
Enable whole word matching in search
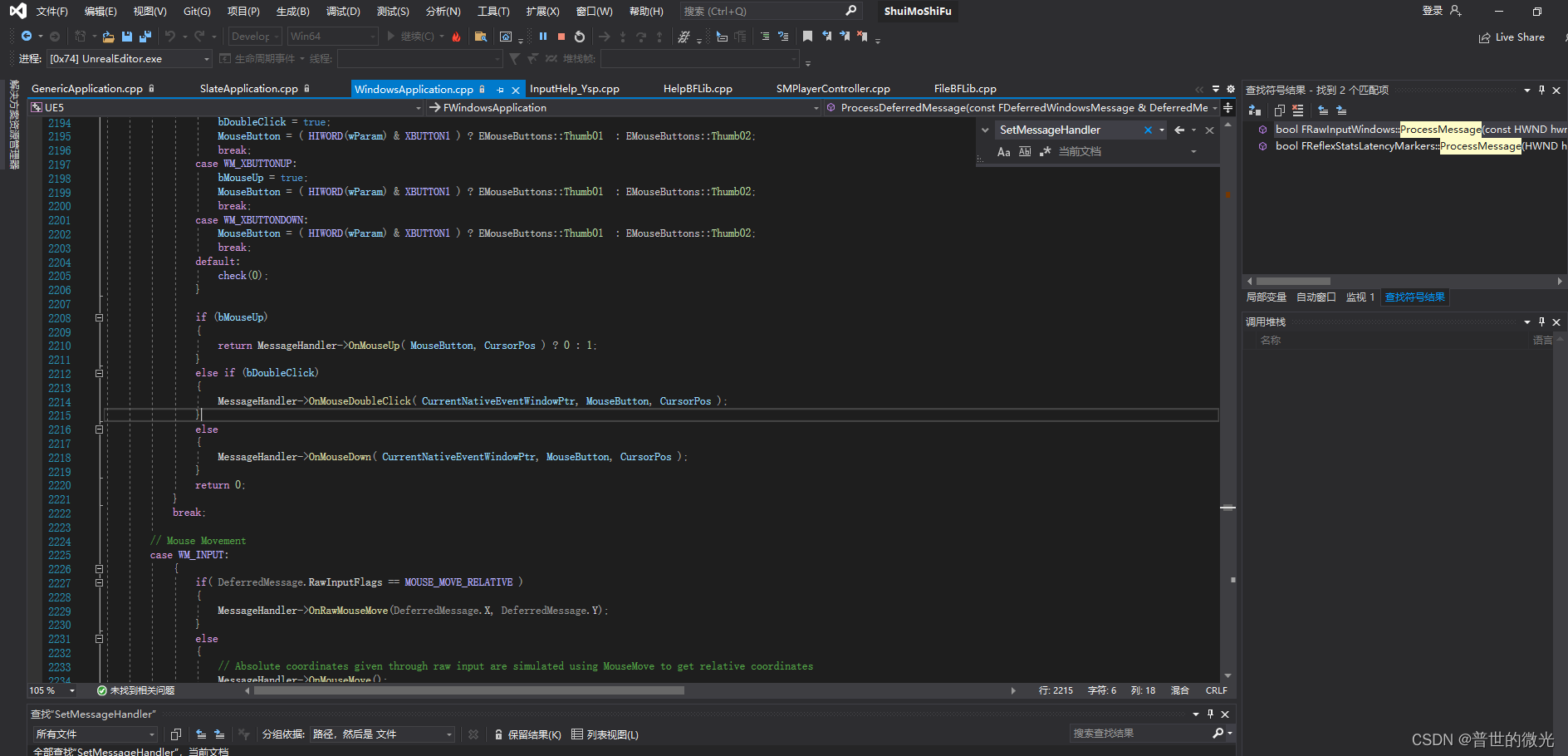1025,151
